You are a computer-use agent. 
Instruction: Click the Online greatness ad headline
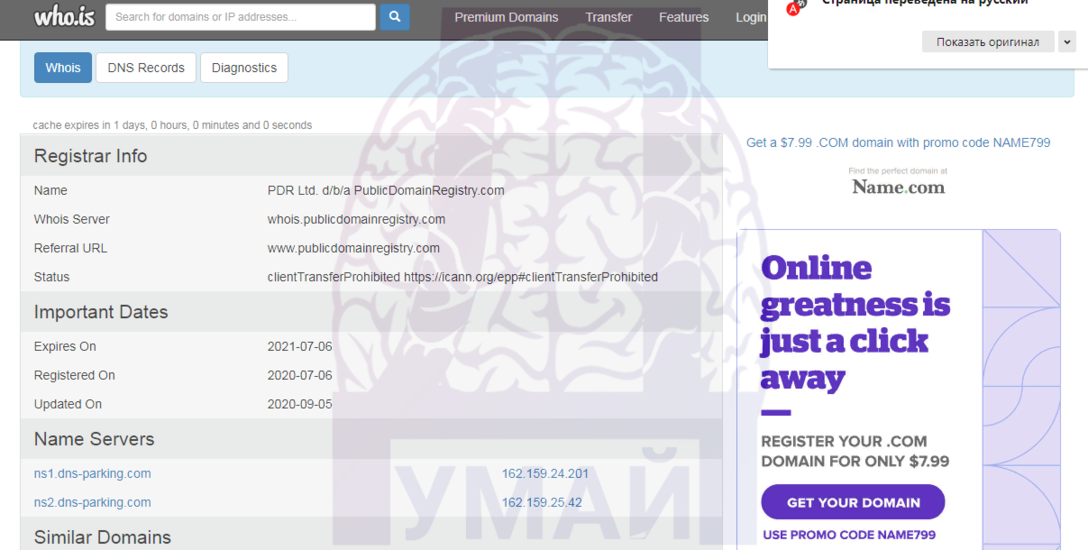click(x=855, y=323)
